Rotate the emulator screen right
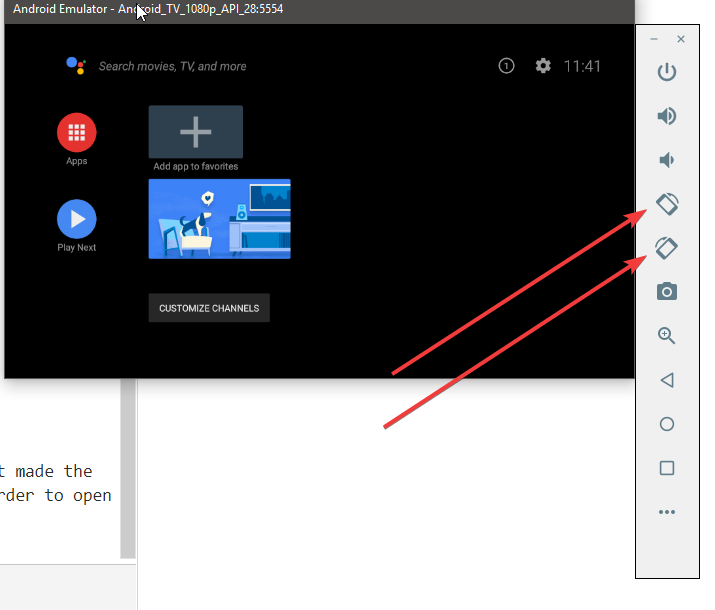 point(667,247)
